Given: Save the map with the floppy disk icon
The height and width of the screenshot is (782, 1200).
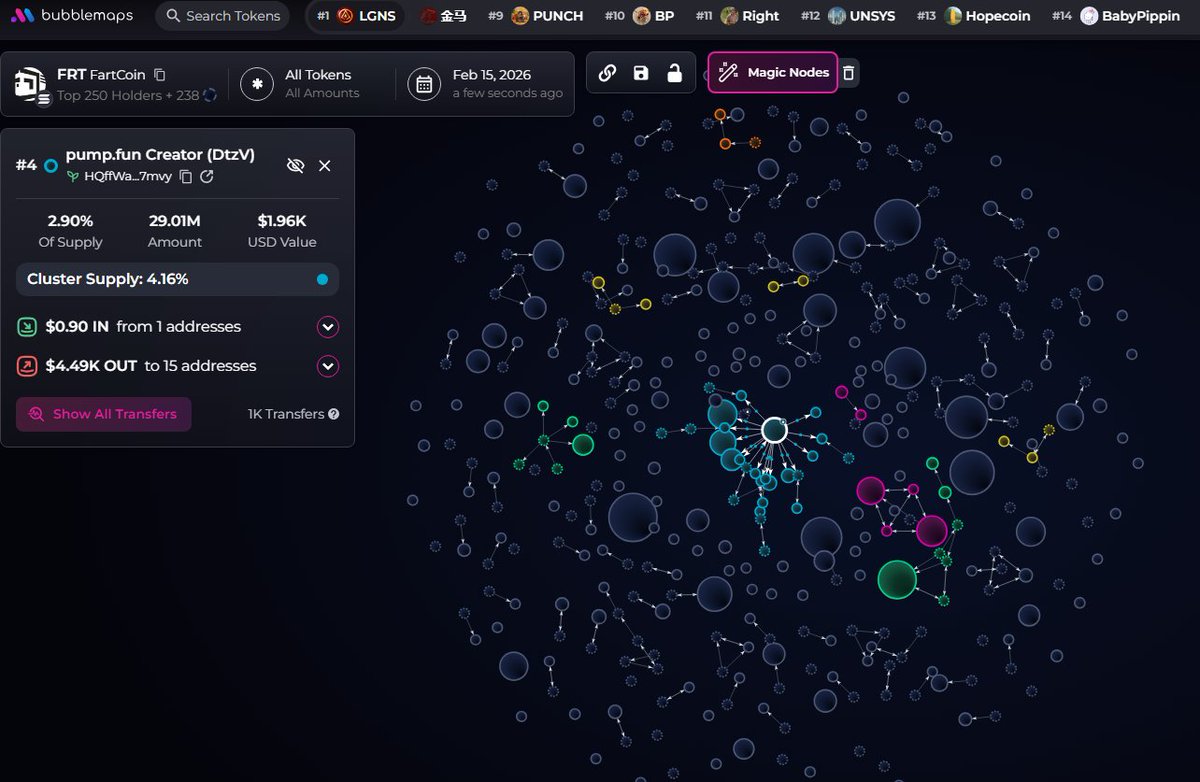Looking at the screenshot, I should [641, 72].
